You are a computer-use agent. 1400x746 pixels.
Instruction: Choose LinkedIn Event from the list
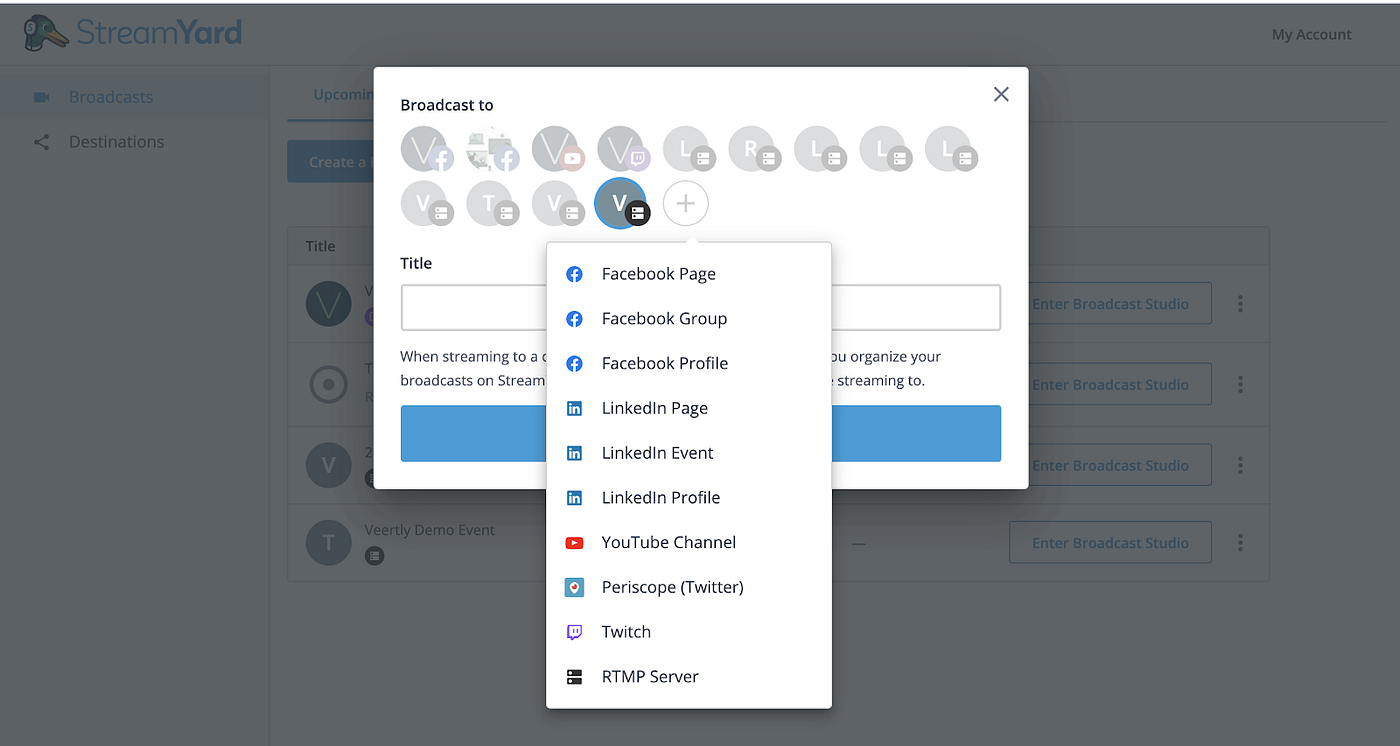tap(688, 453)
